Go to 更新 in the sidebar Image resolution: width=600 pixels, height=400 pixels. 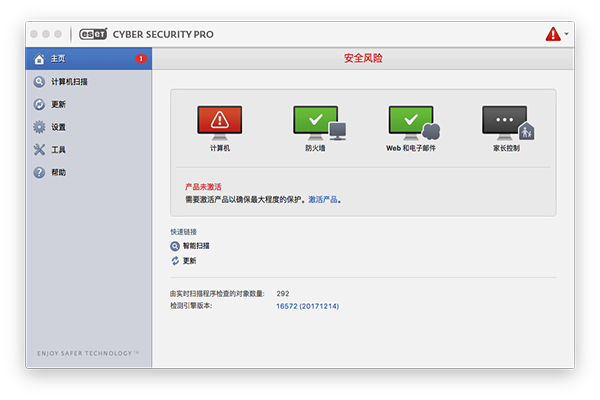pos(58,104)
